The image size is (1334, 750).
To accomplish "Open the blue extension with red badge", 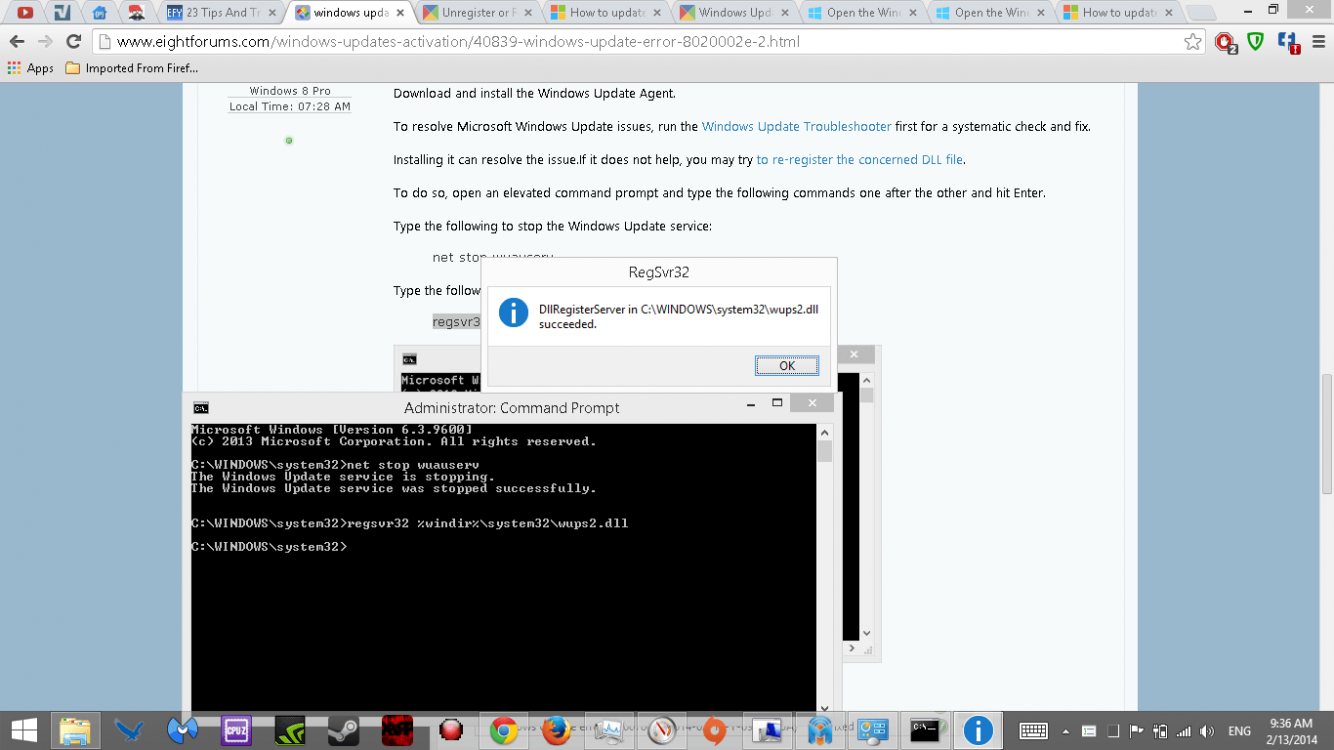I will click(1288, 42).
